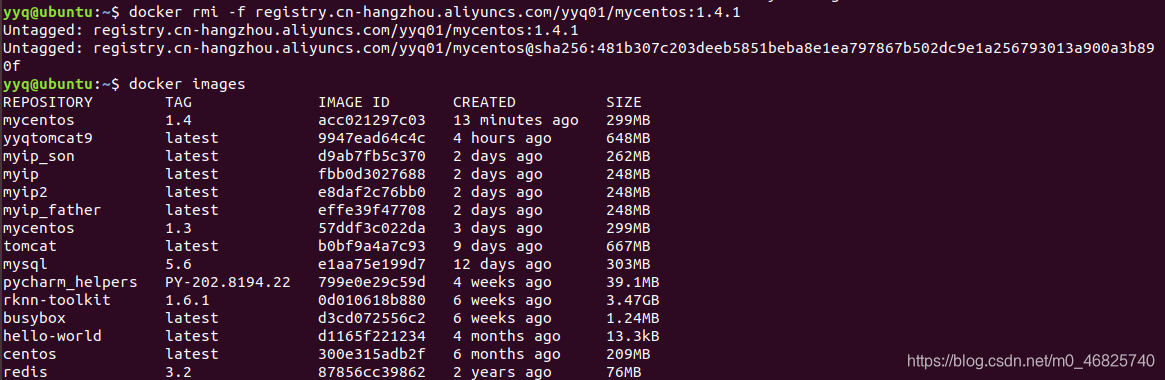
Task: Click the TAG column header
Action: (178, 102)
